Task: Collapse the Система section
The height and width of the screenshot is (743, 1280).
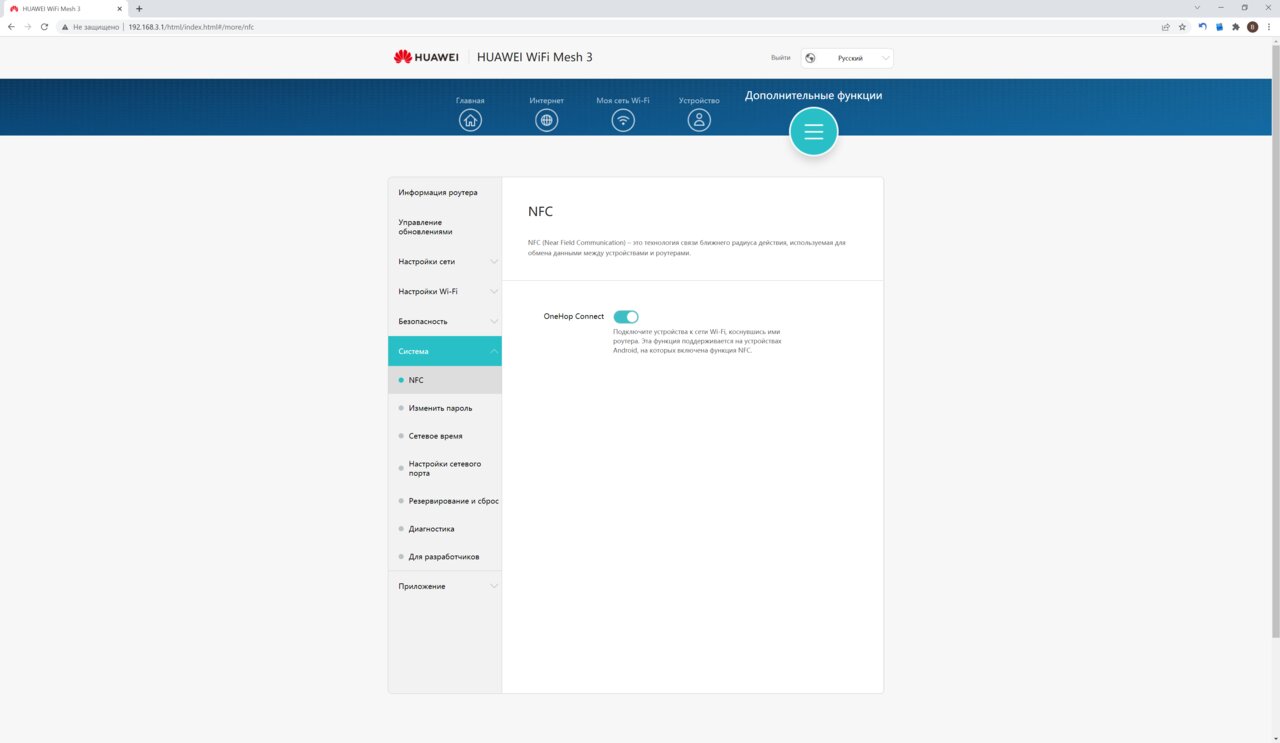Action: coord(445,351)
